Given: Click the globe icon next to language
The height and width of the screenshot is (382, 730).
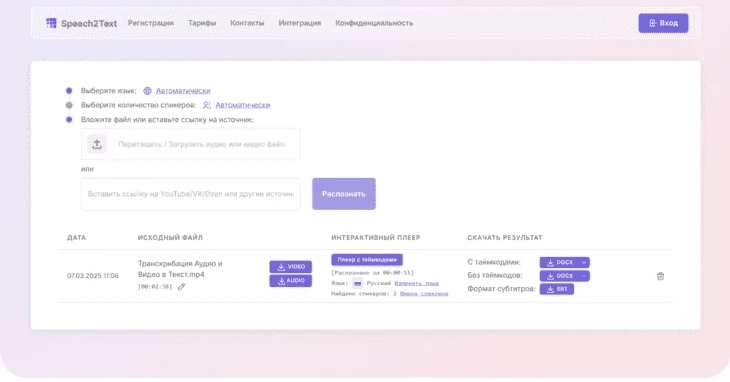Looking at the screenshot, I should (147, 91).
